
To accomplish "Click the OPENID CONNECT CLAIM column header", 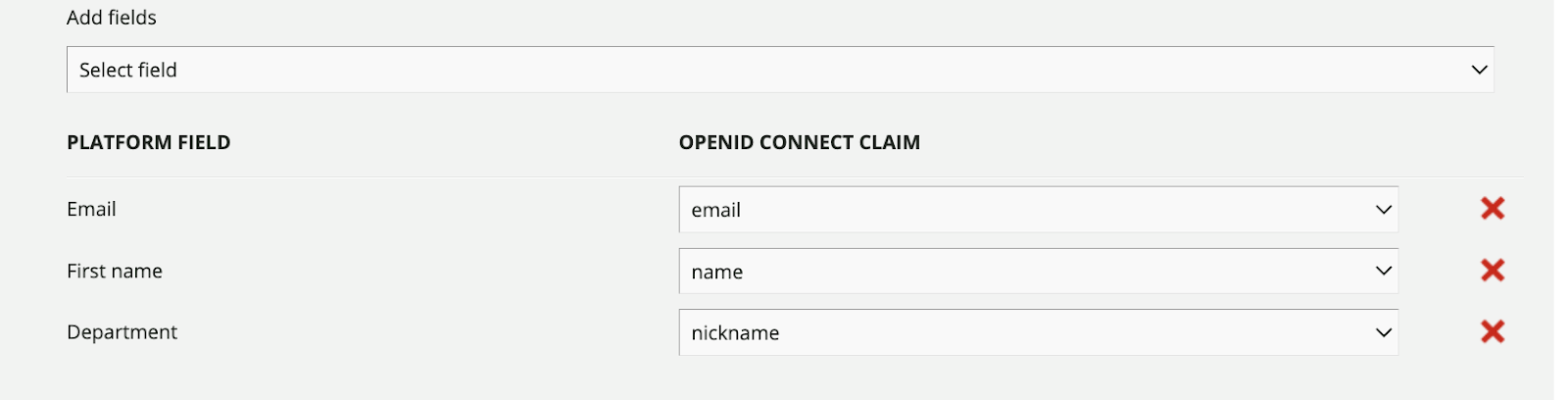I will [x=799, y=142].
